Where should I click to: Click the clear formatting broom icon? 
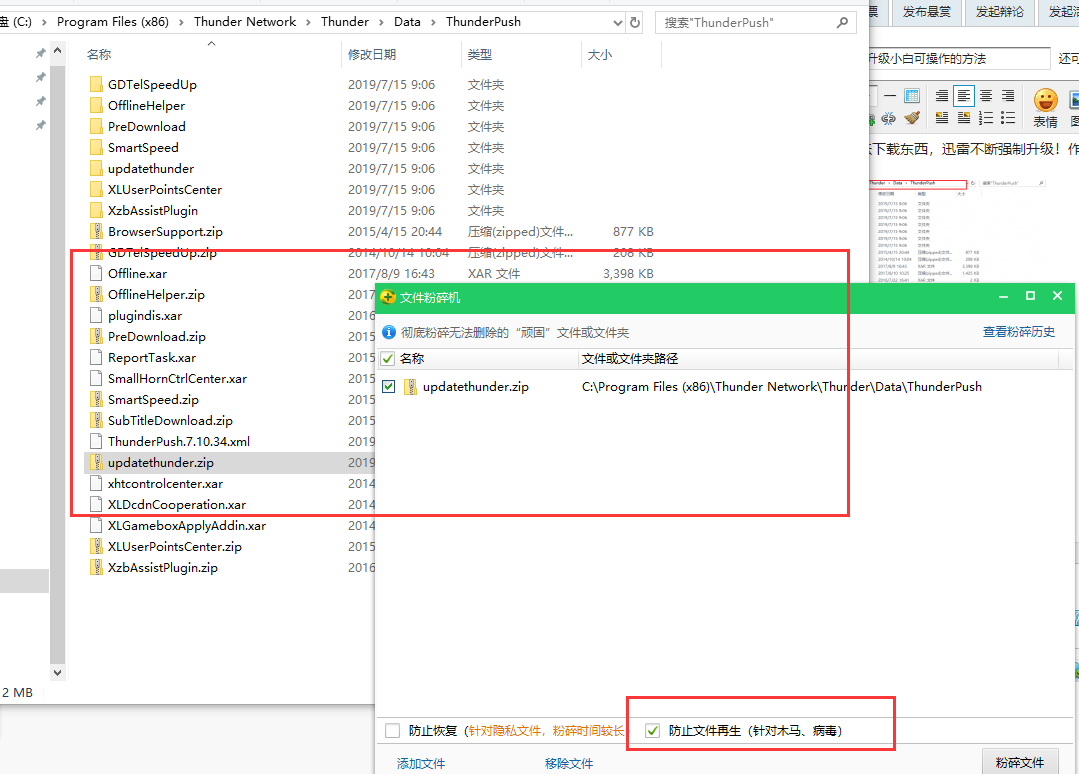(912, 118)
